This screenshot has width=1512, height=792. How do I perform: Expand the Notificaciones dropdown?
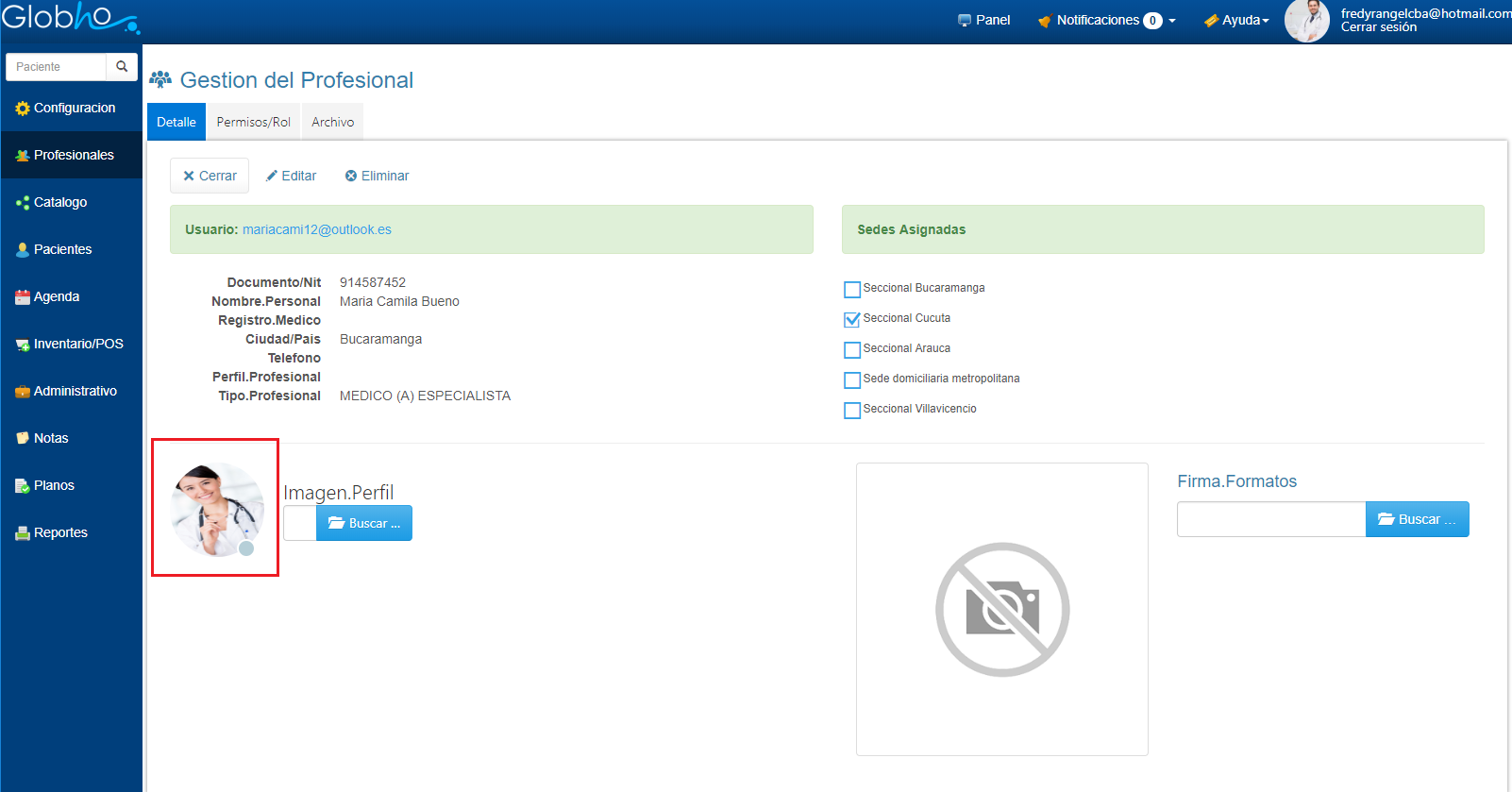[x=1107, y=21]
